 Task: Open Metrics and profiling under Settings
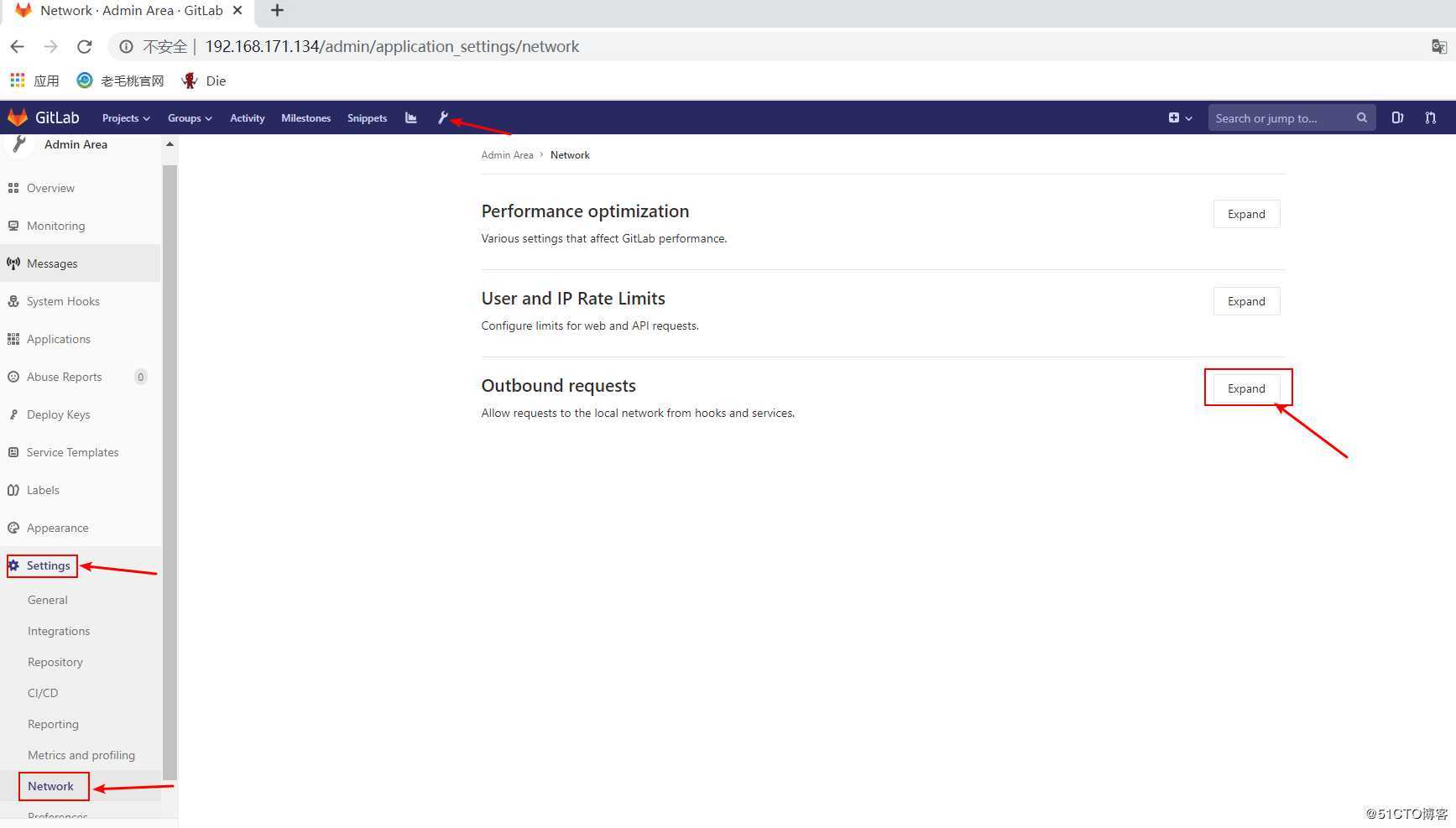point(81,755)
